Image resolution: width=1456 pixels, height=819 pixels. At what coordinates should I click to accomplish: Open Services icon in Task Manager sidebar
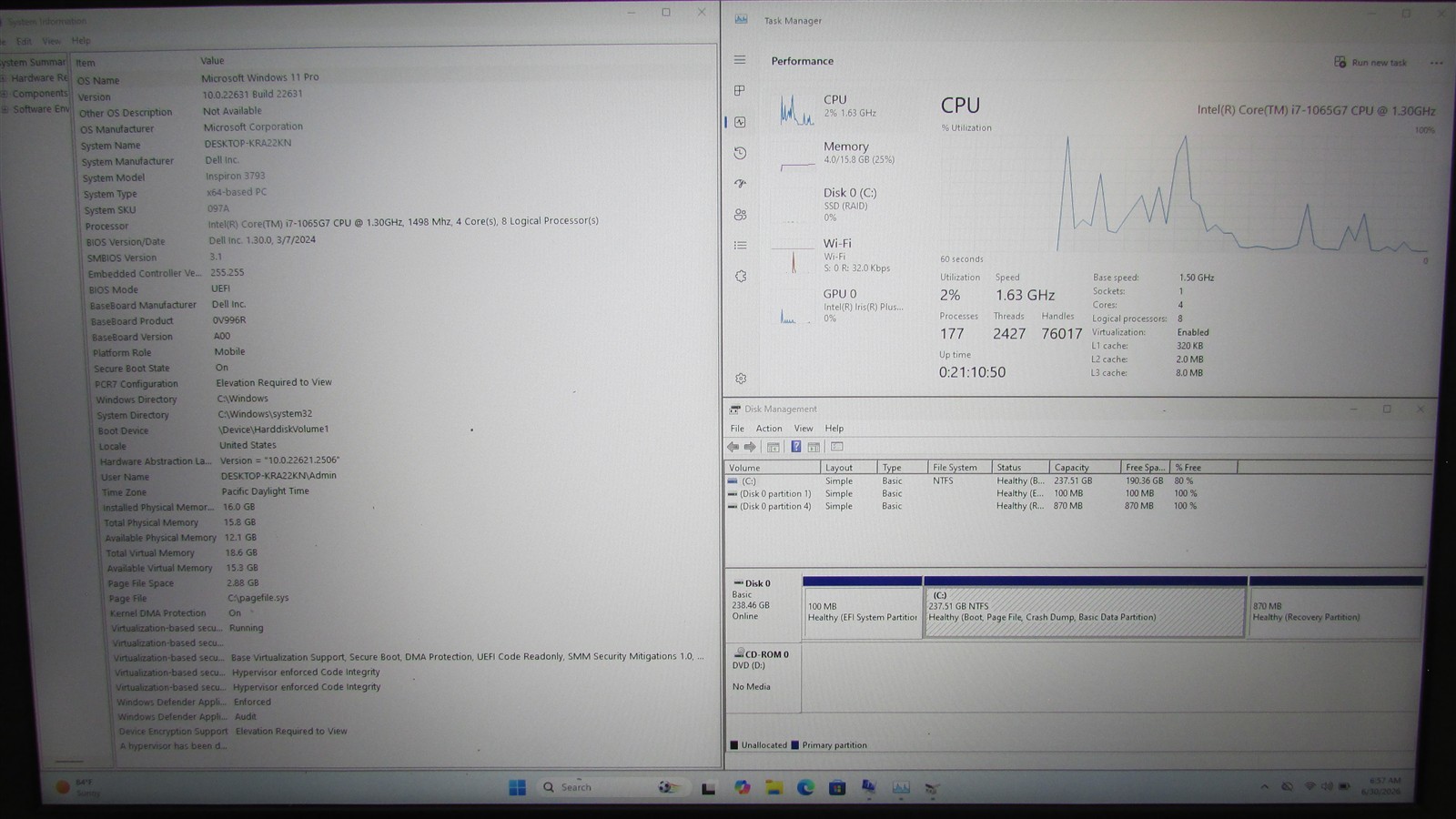[x=740, y=277]
